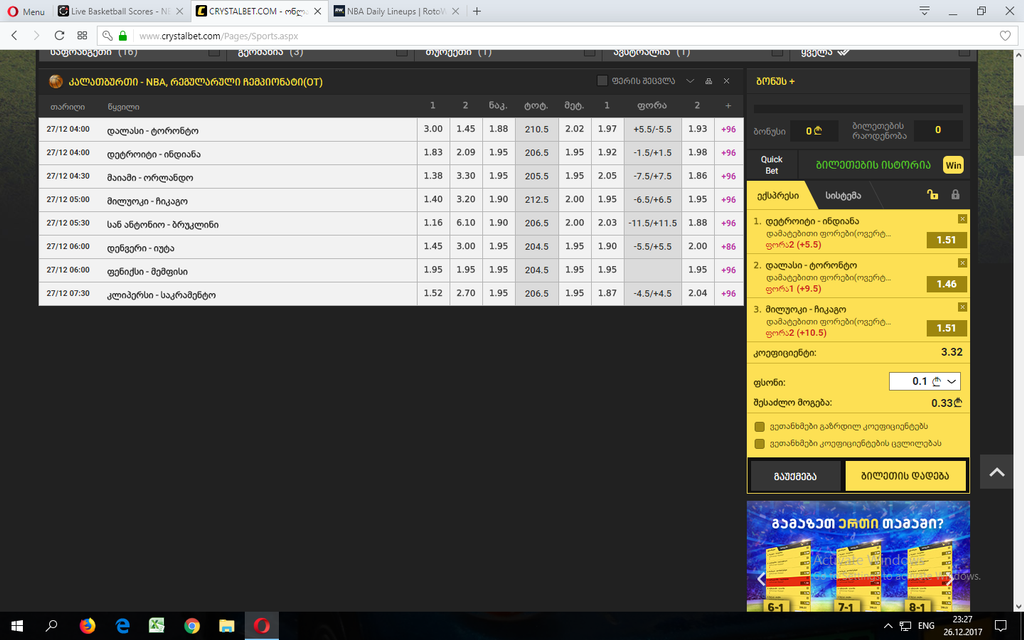Click 2.04 handicap odds for Clippers - Sacramento

[697, 294]
